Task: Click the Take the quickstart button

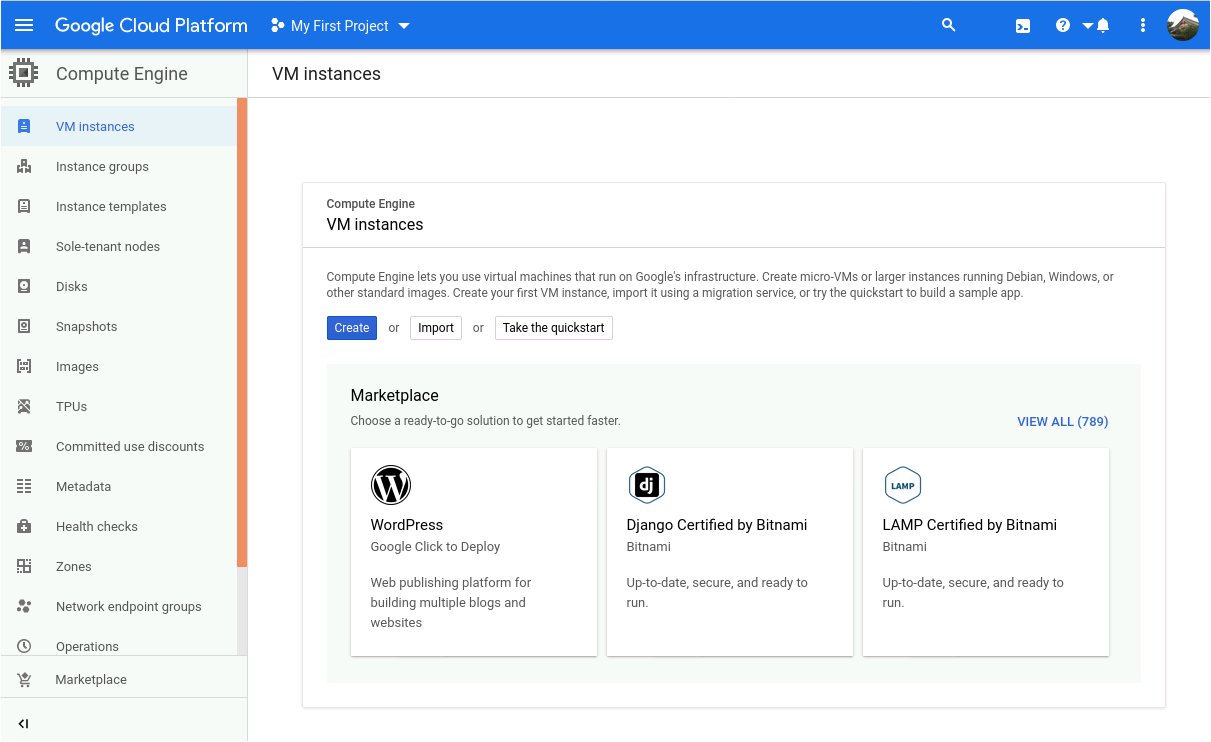Action: point(554,328)
